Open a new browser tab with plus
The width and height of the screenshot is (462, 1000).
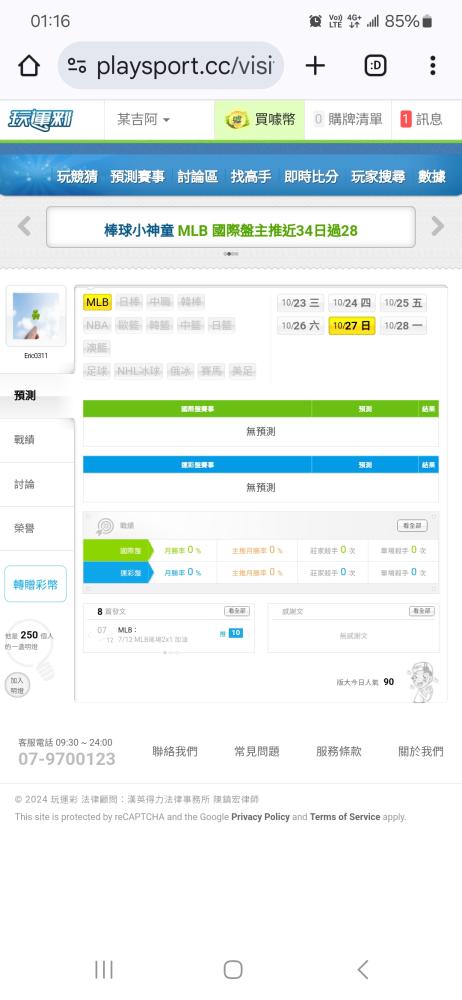pos(315,66)
